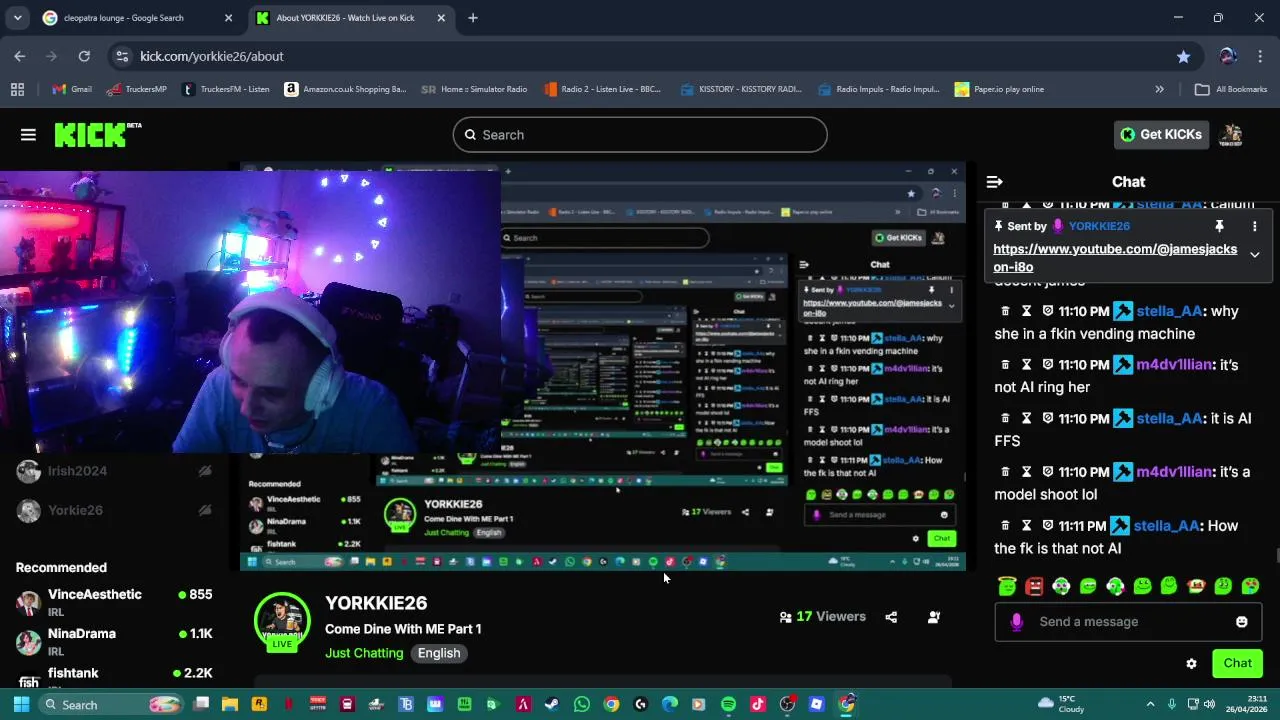Open chat settings gear
The width and height of the screenshot is (1280, 720).
click(1191, 664)
